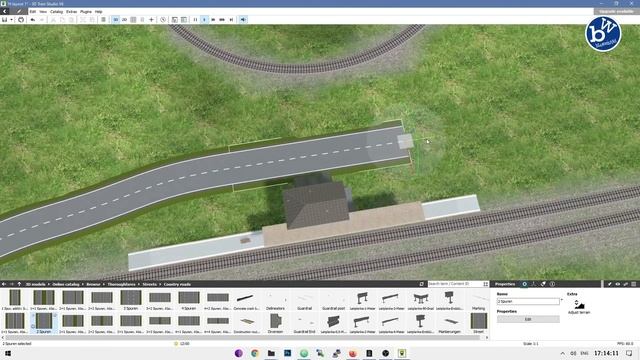The width and height of the screenshot is (640, 360).
Task: Click 'Online catalog' breadcrumb
Action: coord(66,284)
